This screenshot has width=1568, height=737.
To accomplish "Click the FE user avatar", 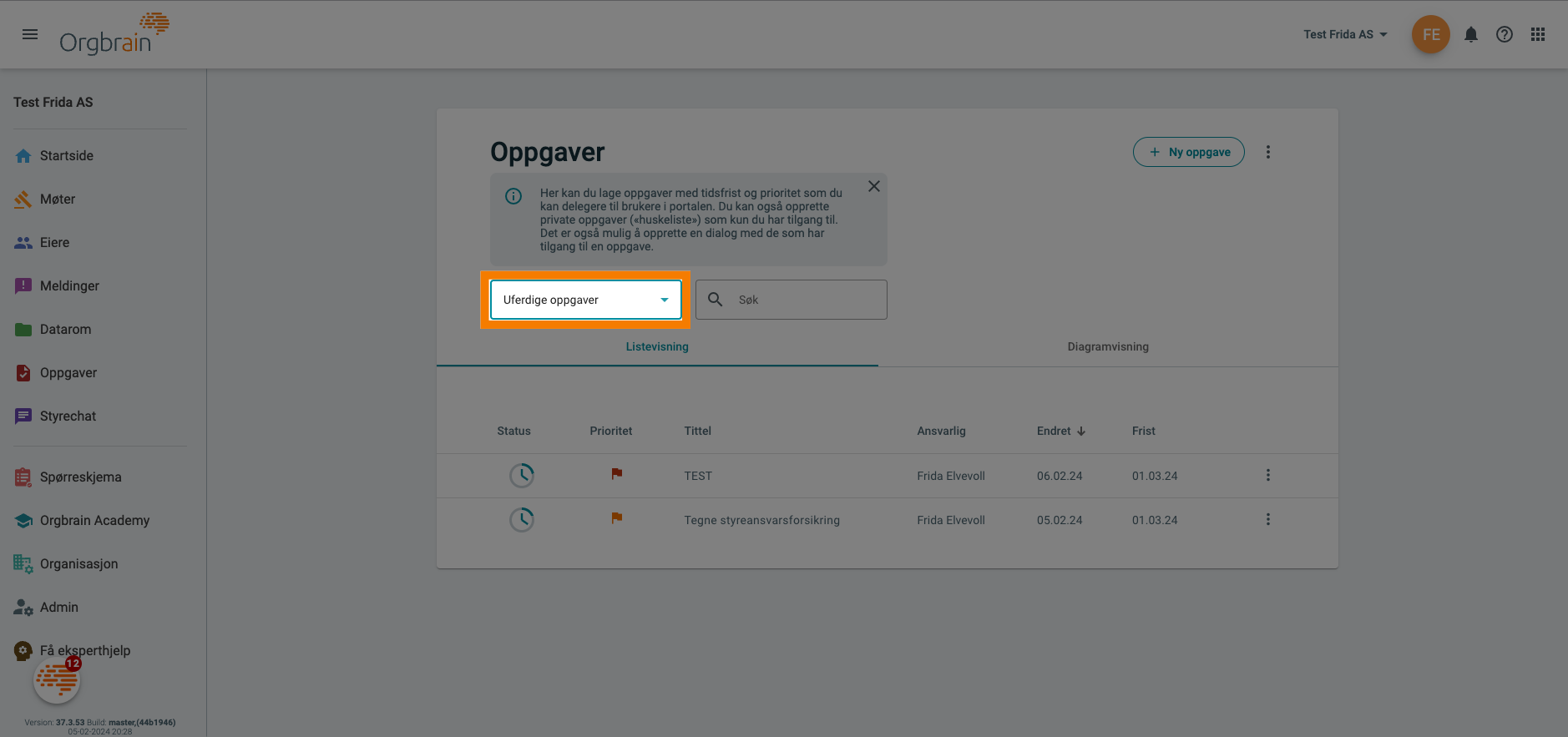I will pyautogui.click(x=1431, y=34).
